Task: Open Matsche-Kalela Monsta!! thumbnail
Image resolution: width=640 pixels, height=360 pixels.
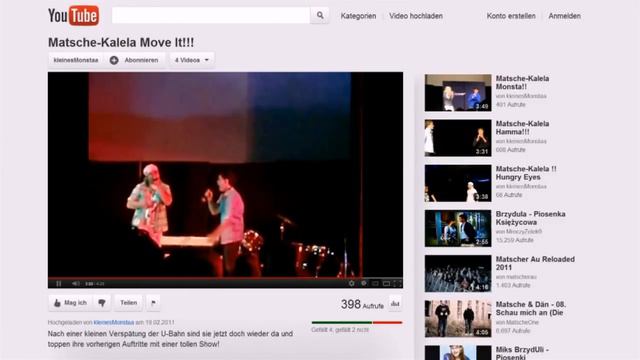Action: click(x=458, y=93)
